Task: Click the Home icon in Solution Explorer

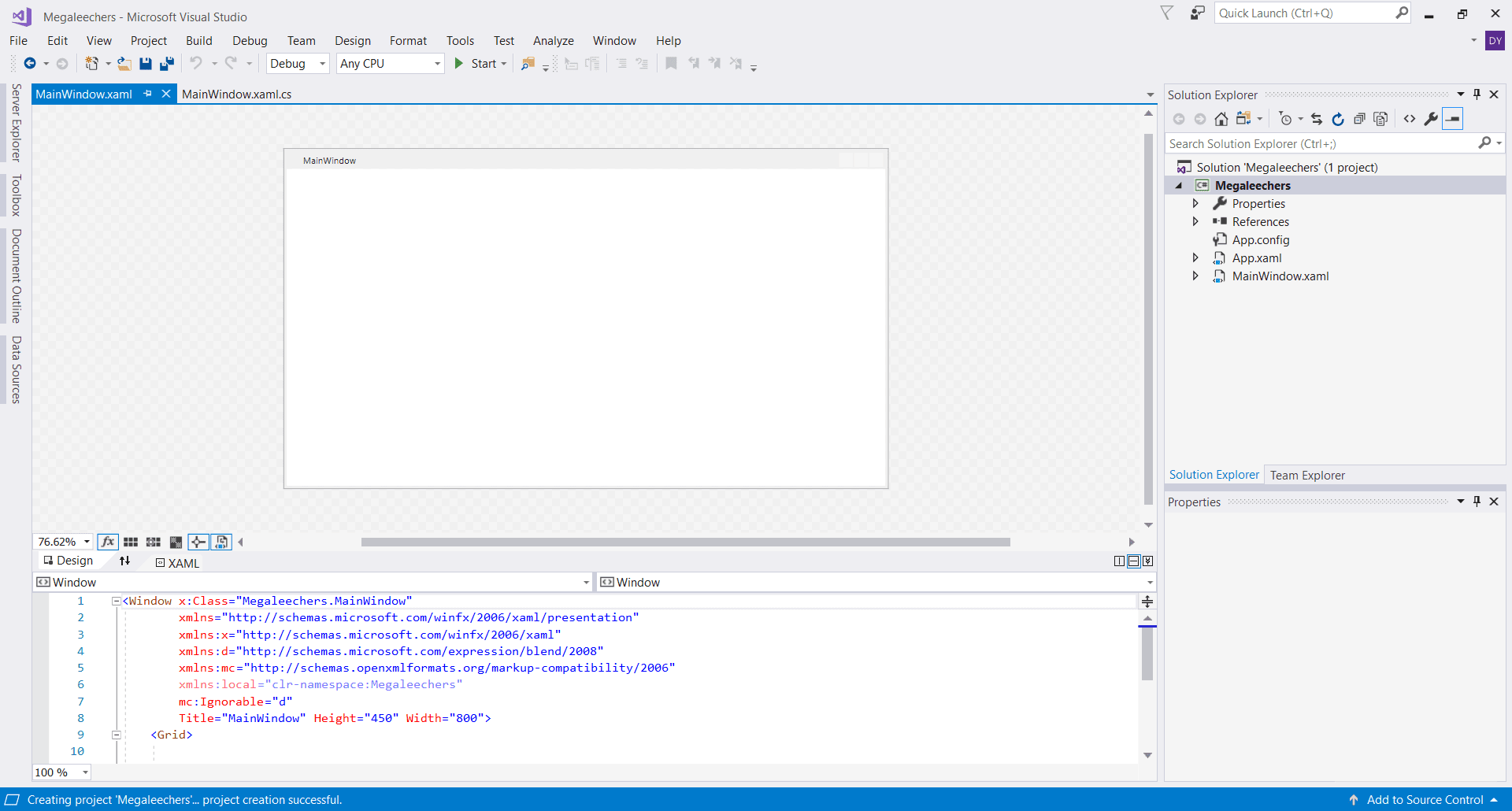Action: pyautogui.click(x=1221, y=119)
